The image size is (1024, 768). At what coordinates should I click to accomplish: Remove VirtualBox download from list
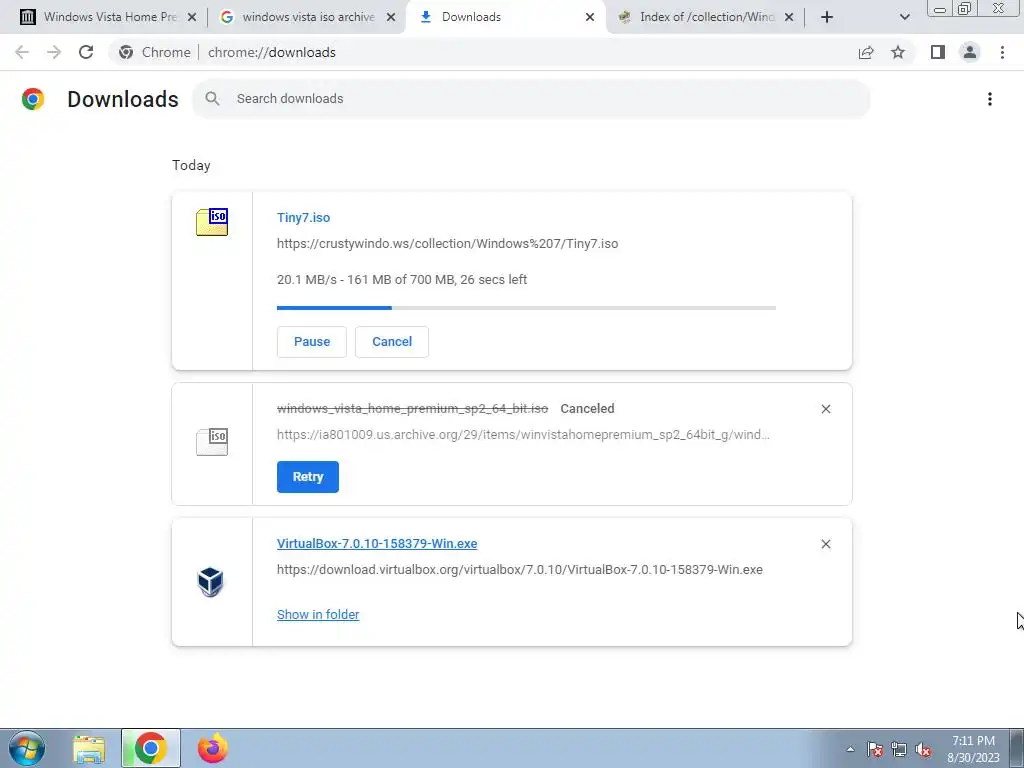click(x=826, y=544)
